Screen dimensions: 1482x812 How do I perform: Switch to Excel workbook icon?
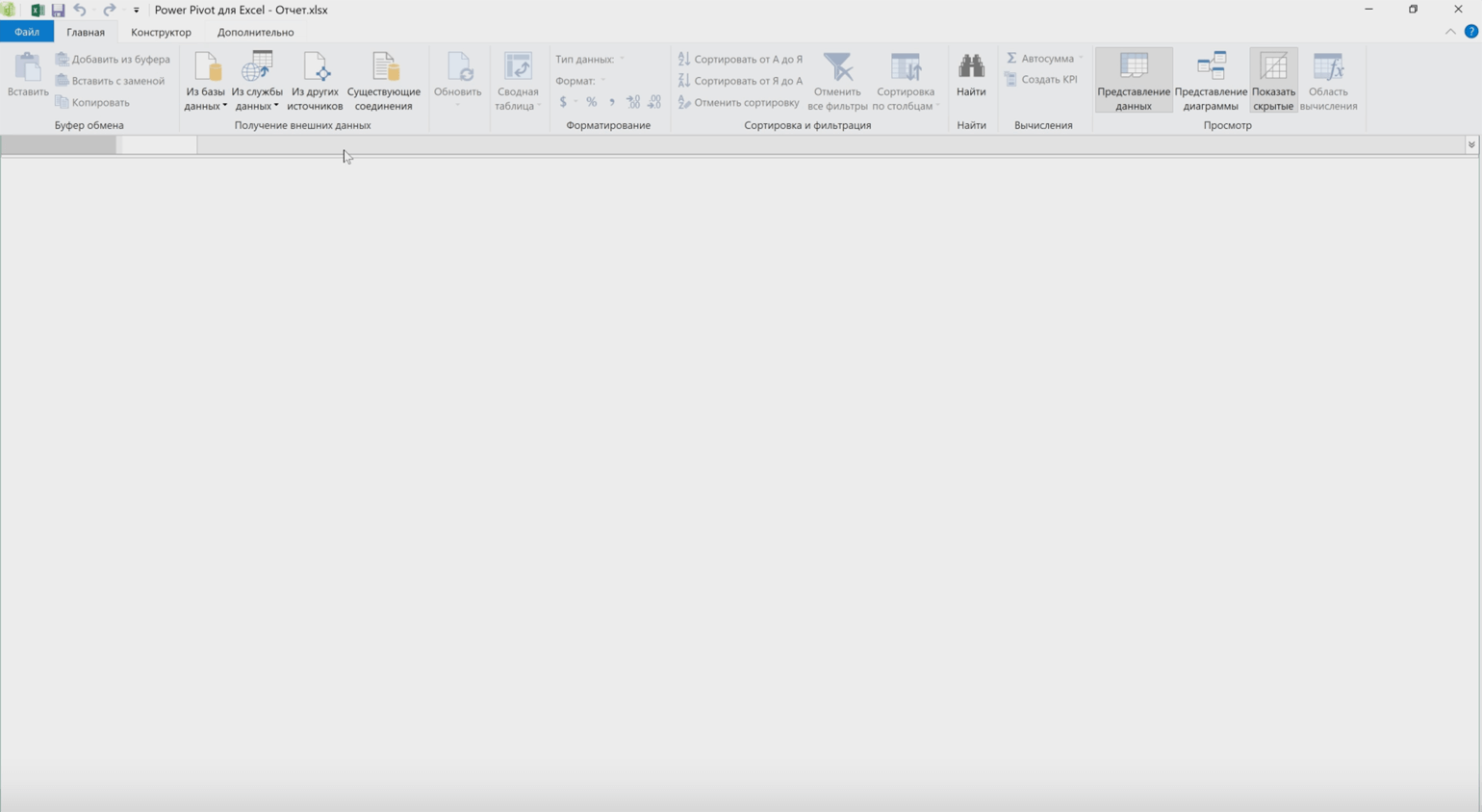tap(38, 10)
